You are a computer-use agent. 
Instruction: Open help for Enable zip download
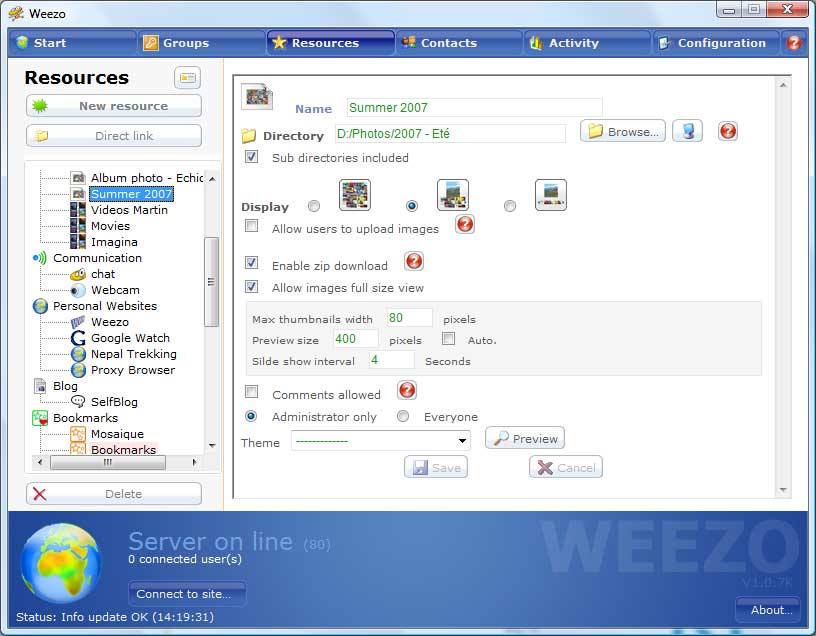414,261
